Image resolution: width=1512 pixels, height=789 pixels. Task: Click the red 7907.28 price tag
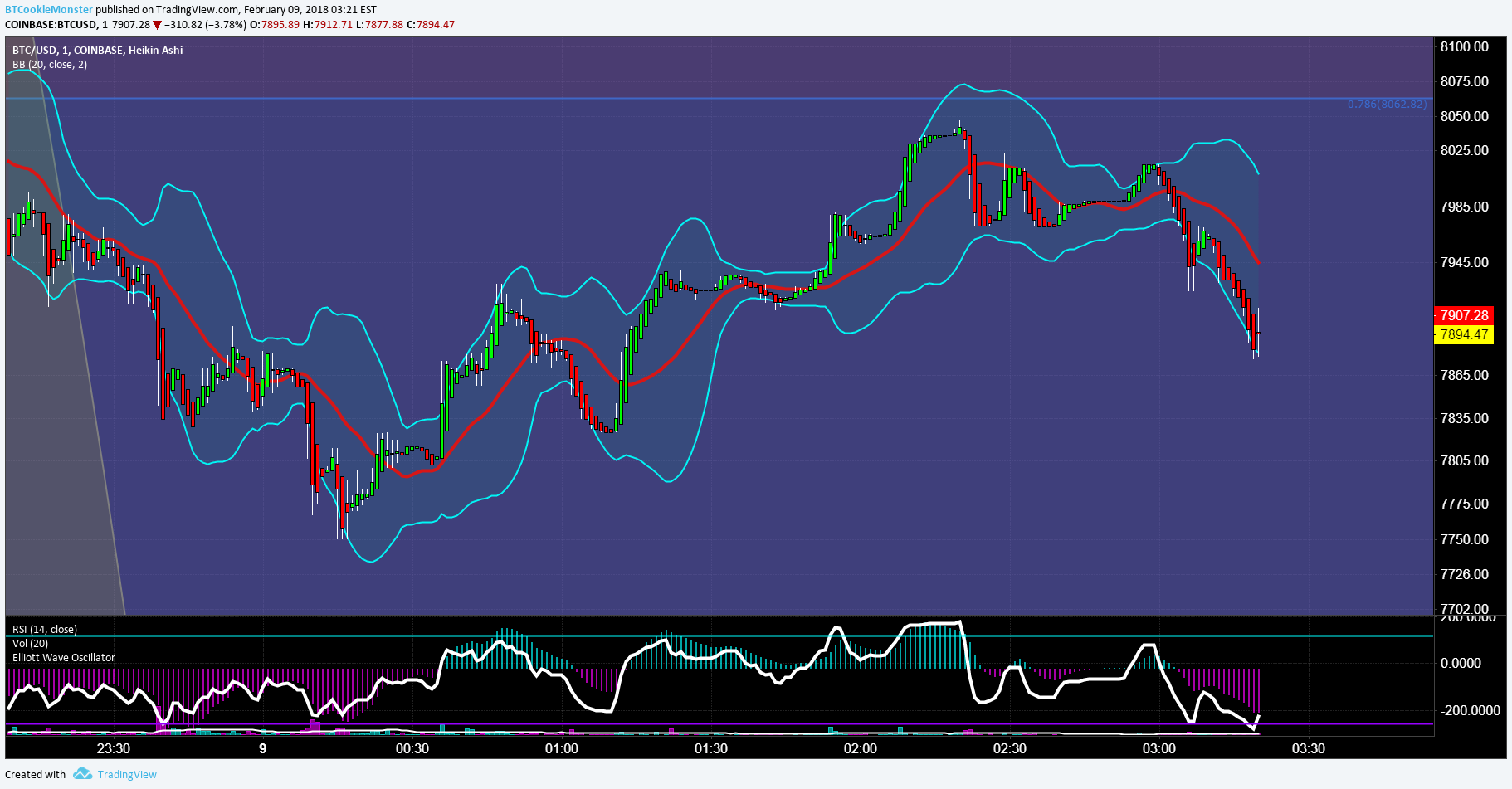(x=1464, y=315)
